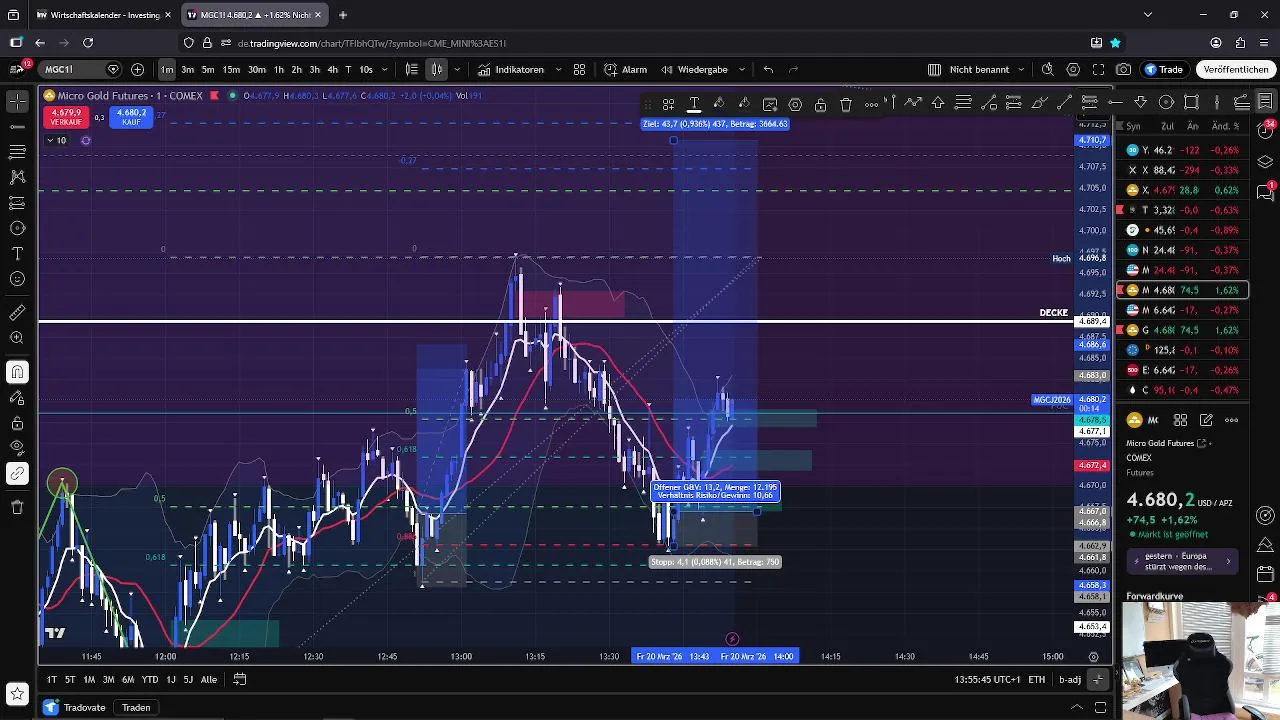Open time axis settings gear
Screen dimensions: 1280x720
1093,657
